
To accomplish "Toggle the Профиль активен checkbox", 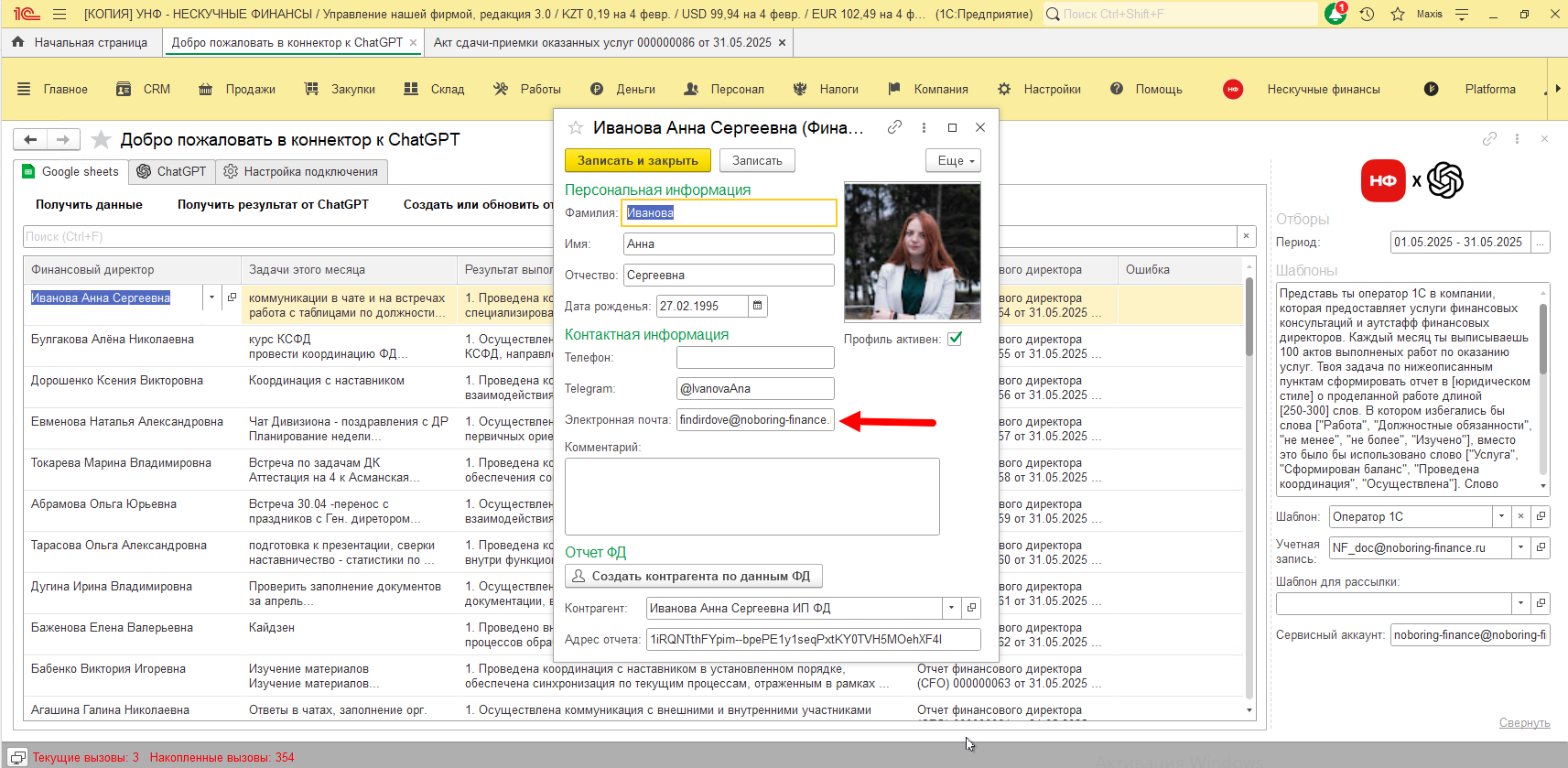I will [955, 339].
